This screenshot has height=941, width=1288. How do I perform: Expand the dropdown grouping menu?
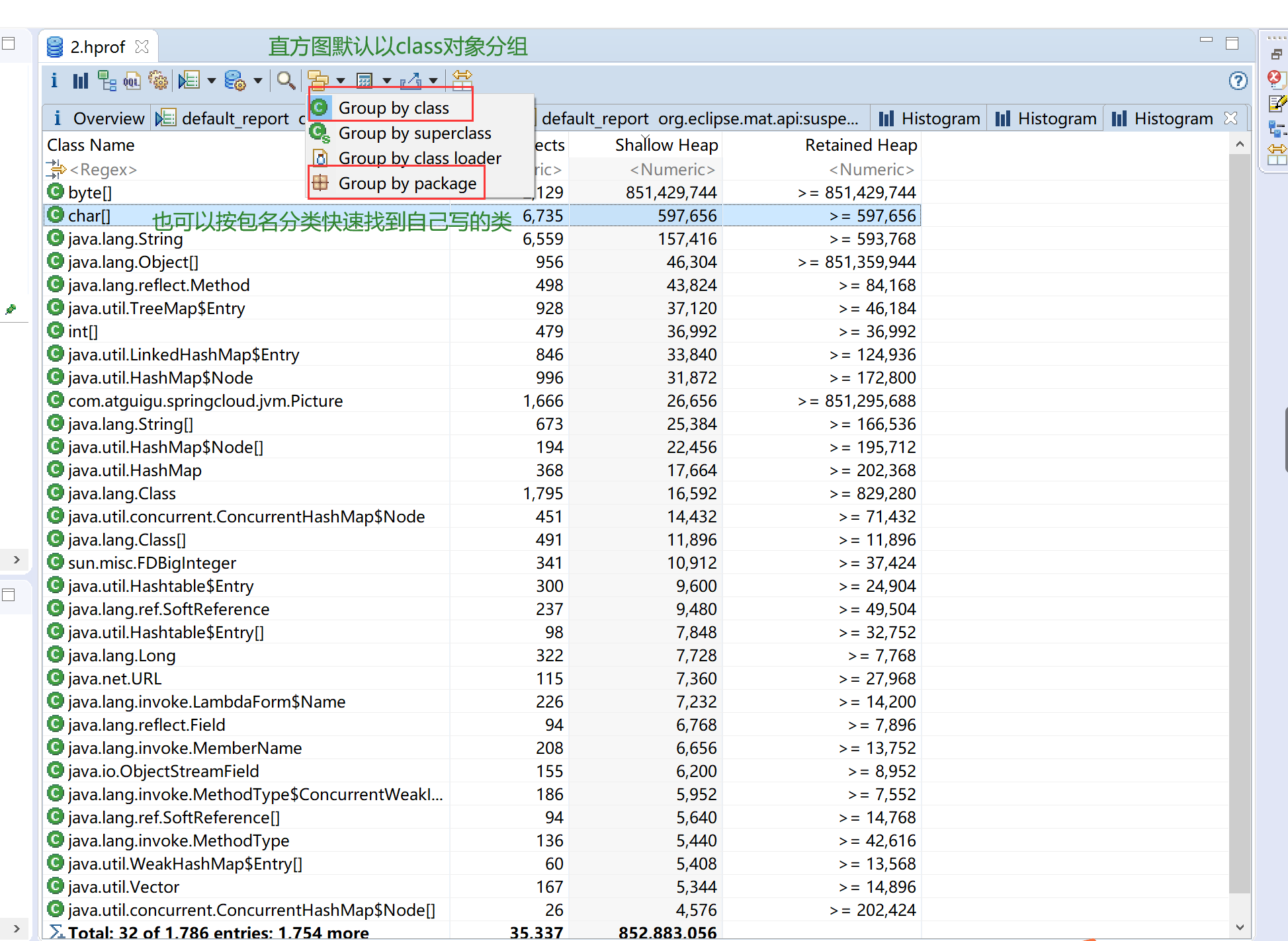click(x=339, y=80)
